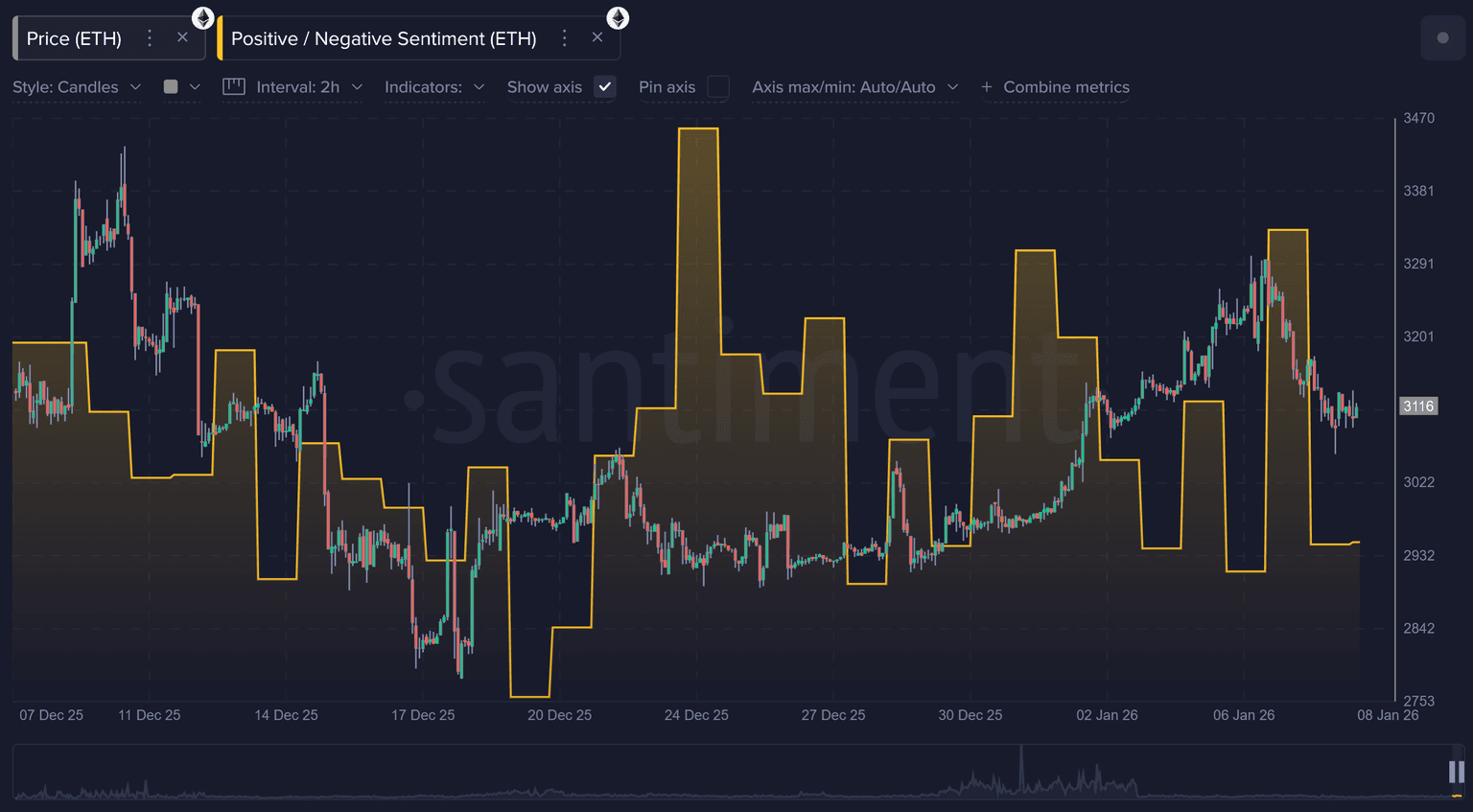Viewport: 1473px width, 812px height.
Task: Select the Positive / Negative Sentiment (ETH) tab
Action: click(x=384, y=38)
